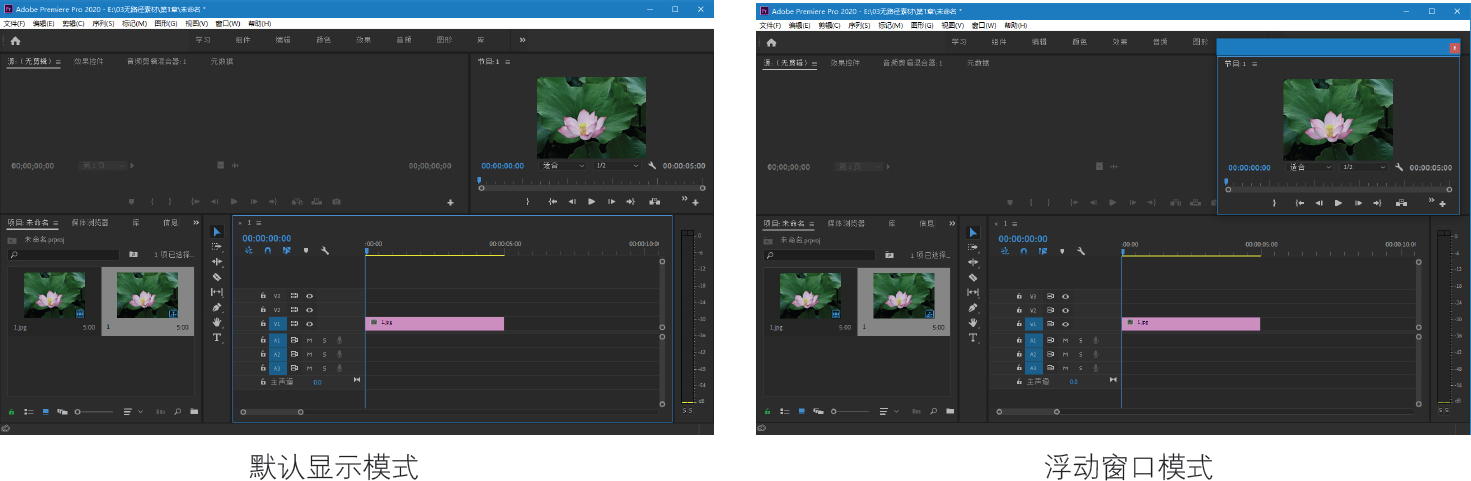Screen dimensions: 1471x481
Task: Choose the 音频 workspace in default-mode window
Action: pos(404,40)
